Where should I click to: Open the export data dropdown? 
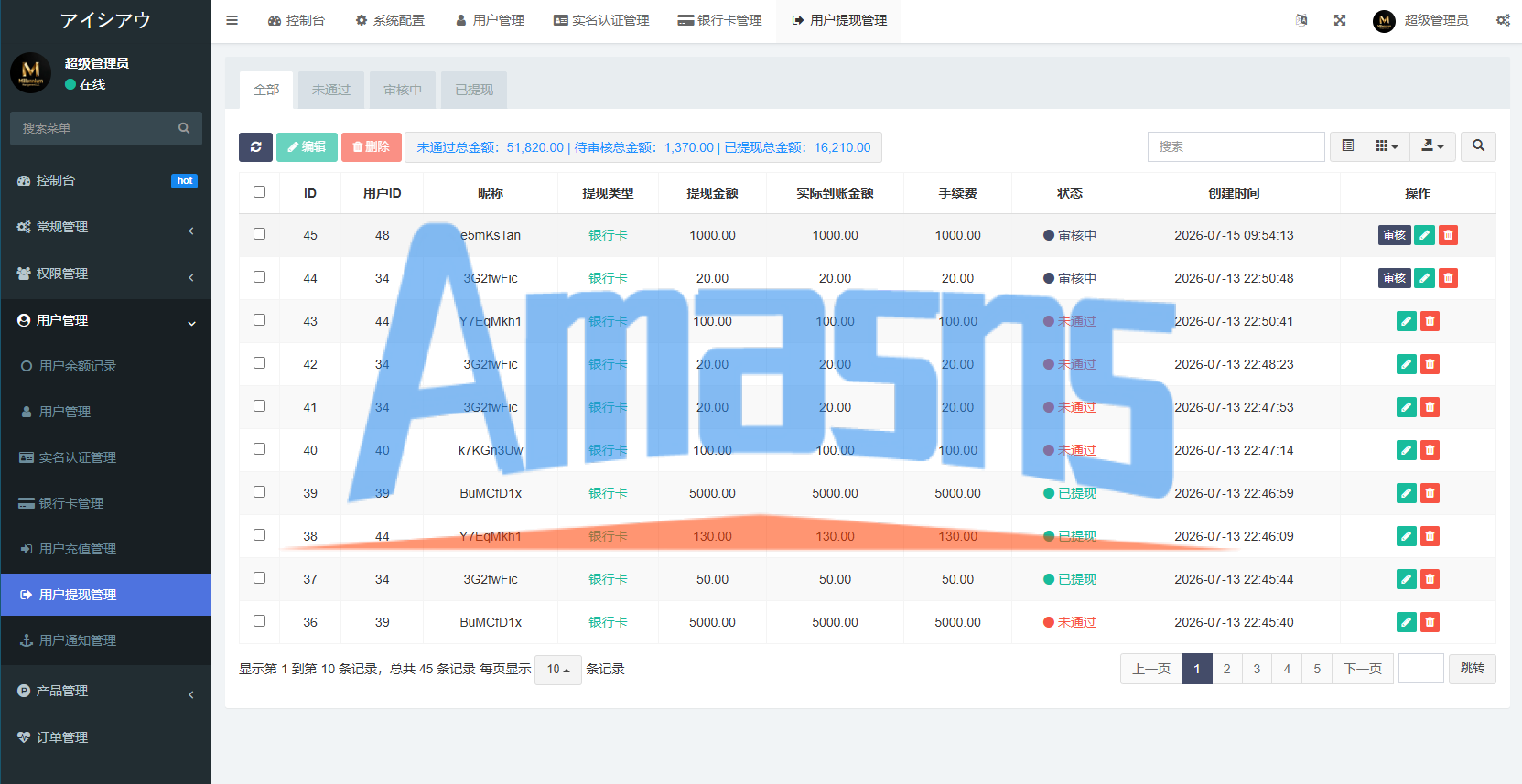[1432, 146]
